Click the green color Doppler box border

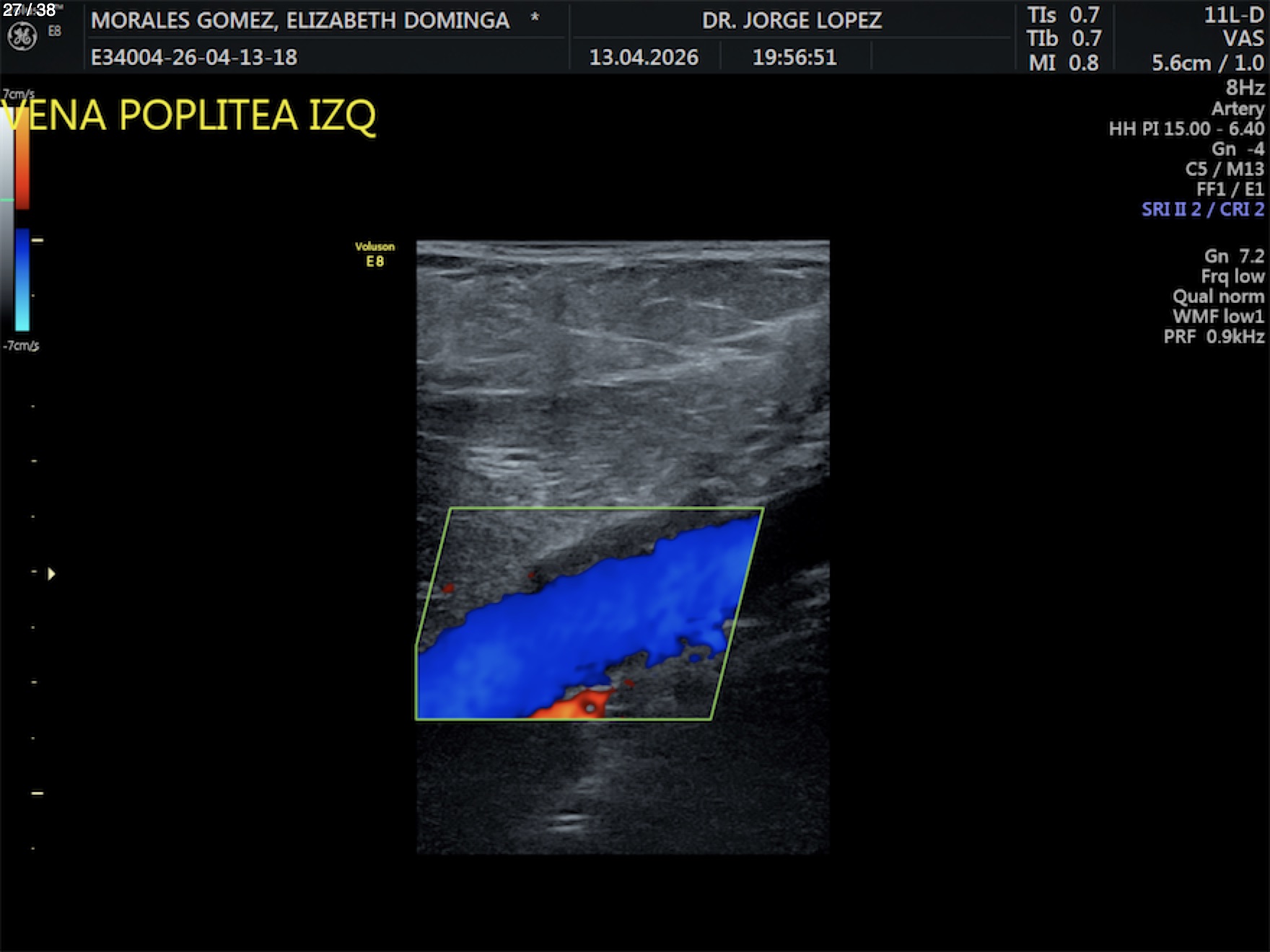coord(606,508)
